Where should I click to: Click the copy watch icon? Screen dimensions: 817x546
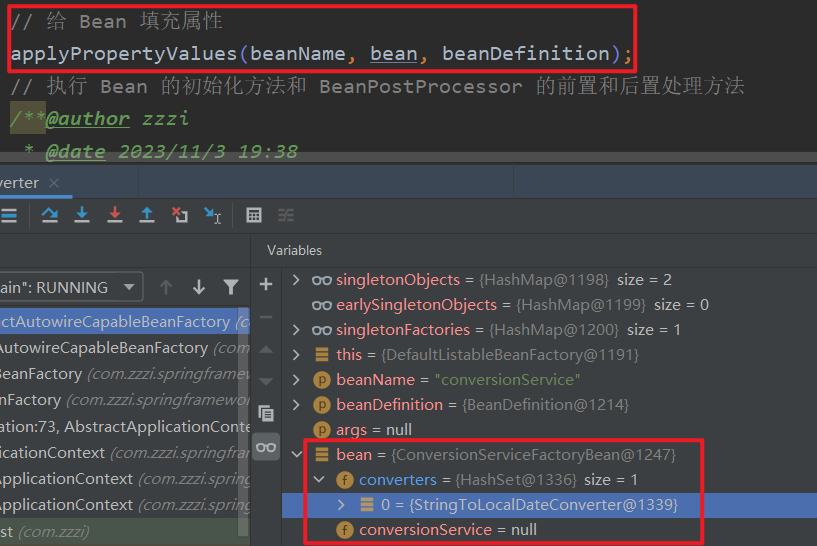(x=266, y=412)
